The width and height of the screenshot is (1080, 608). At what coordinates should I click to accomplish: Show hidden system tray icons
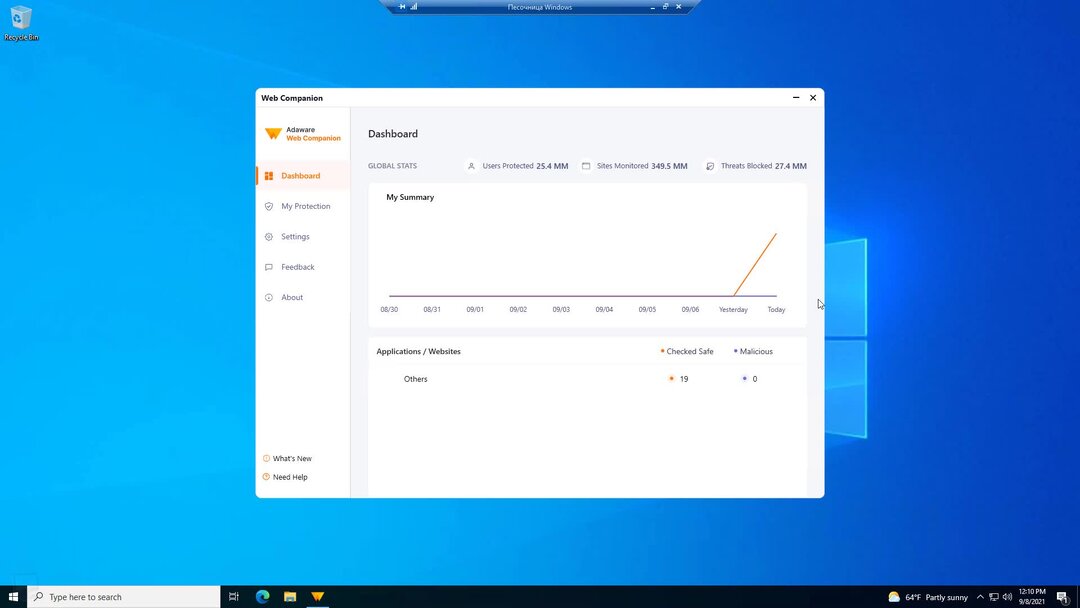(980, 597)
